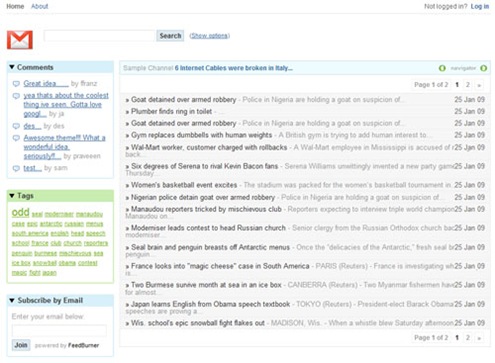Select the large "odd" tag

point(20,212)
